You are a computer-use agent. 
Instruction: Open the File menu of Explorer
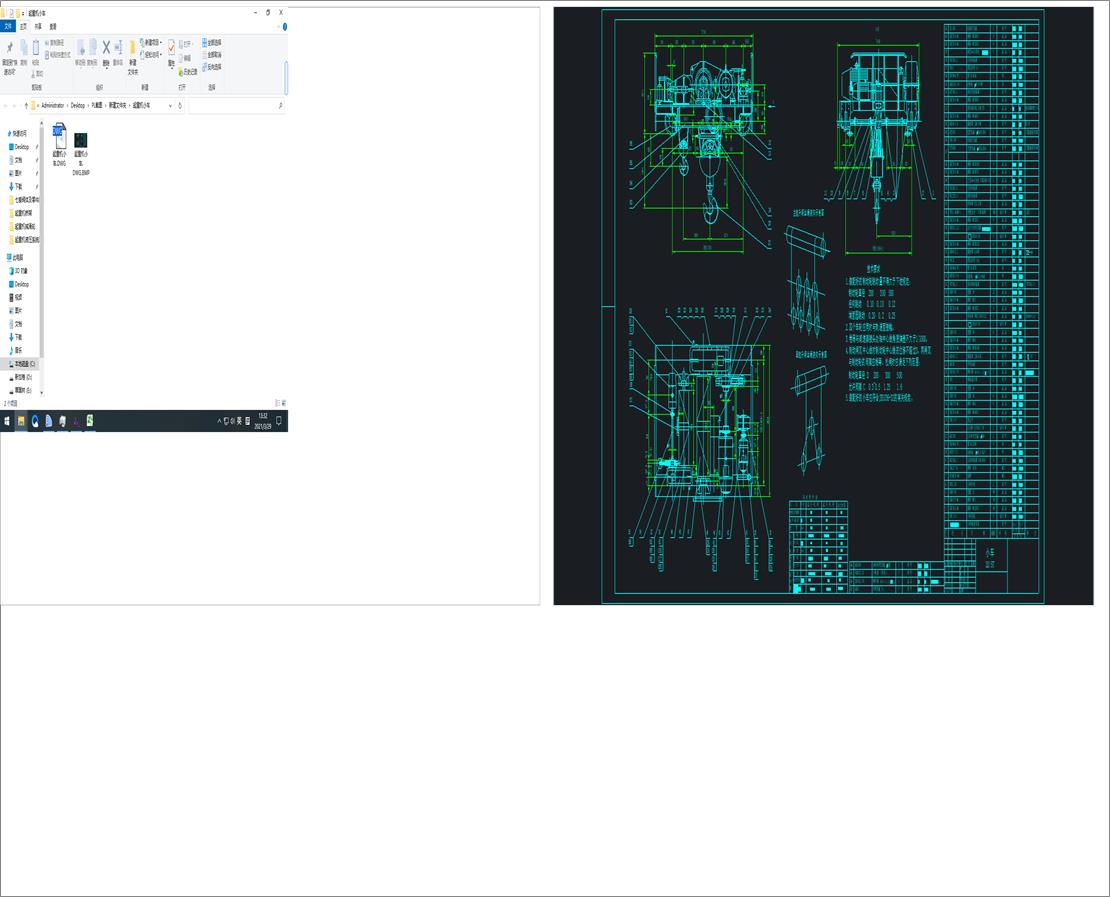(x=8, y=25)
